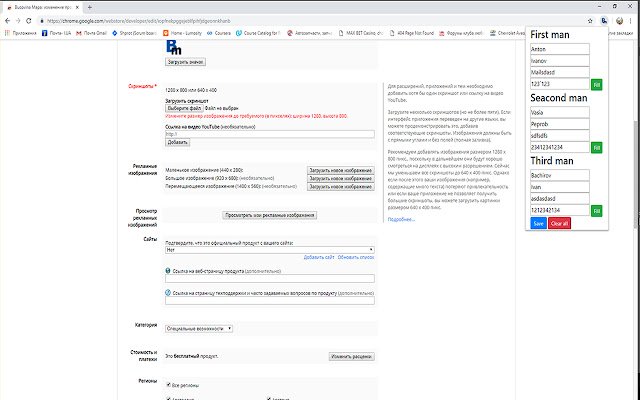The width and height of the screenshot is (640, 400).
Task: Click the Third man field containing Ivan
Action: click(x=560, y=187)
